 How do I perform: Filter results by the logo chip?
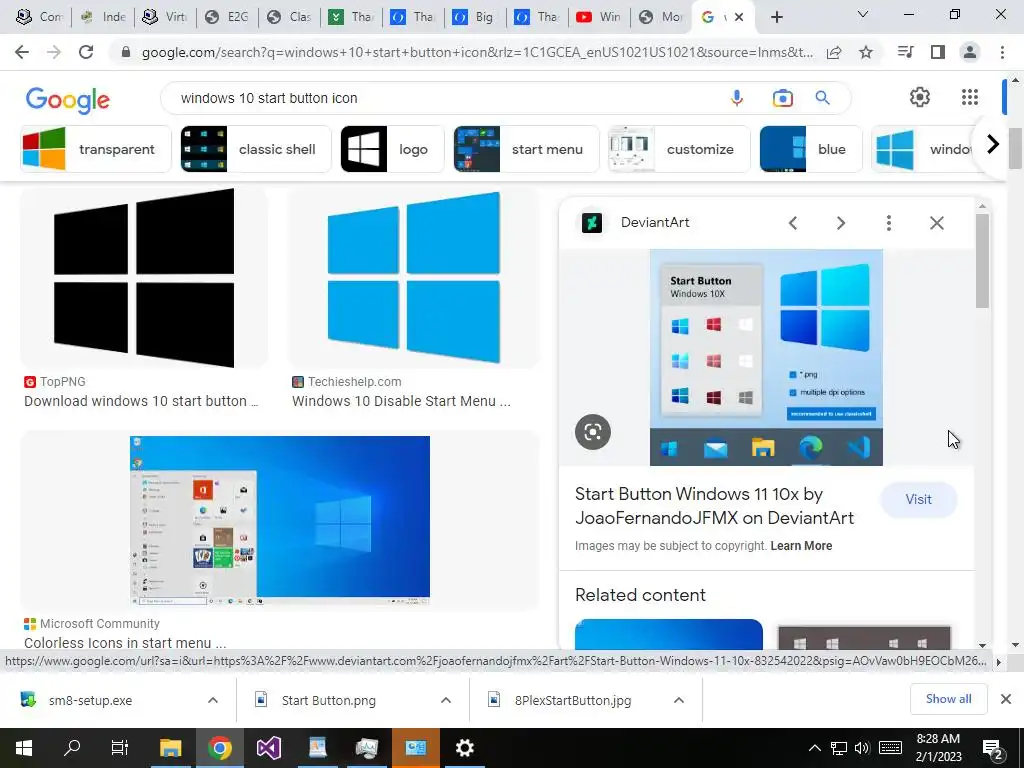click(x=392, y=149)
